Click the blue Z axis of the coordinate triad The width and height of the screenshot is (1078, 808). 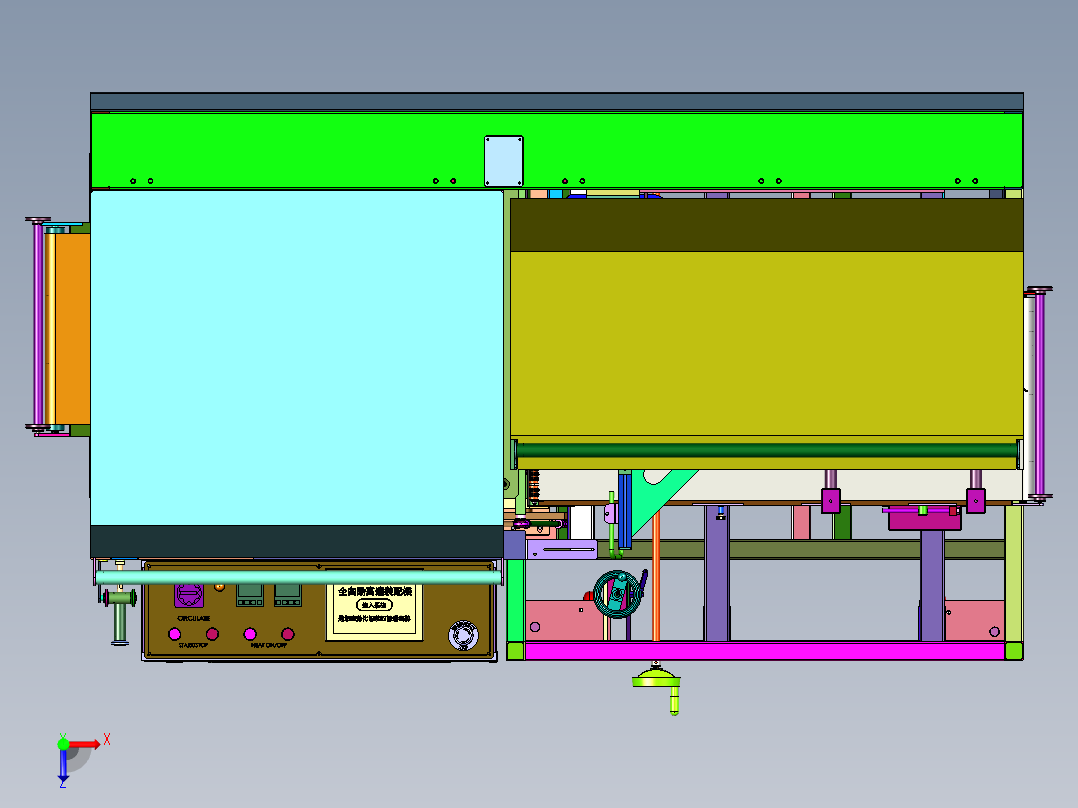pos(63,765)
